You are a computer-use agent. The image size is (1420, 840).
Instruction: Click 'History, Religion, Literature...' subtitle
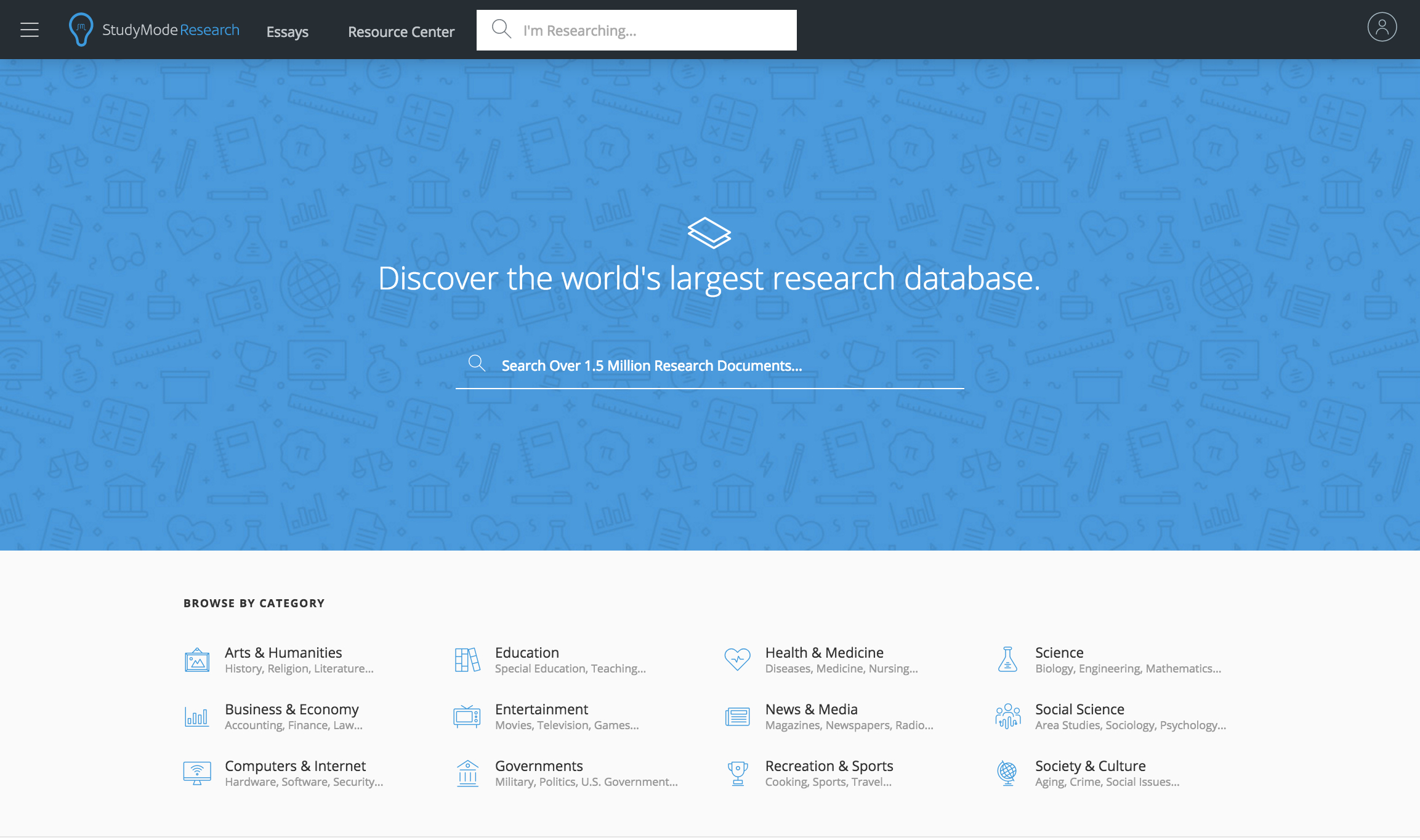point(299,669)
